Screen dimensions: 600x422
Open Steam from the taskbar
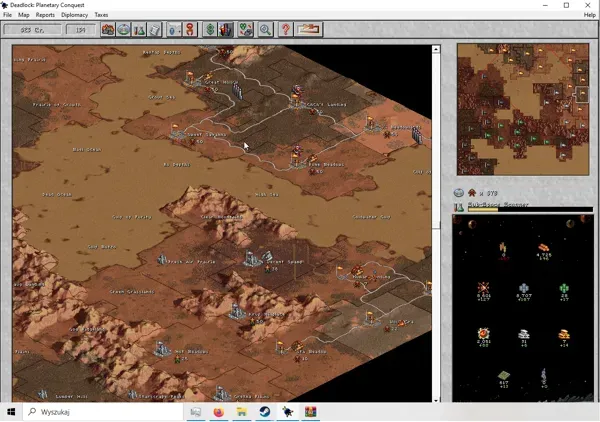coord(264,412)
